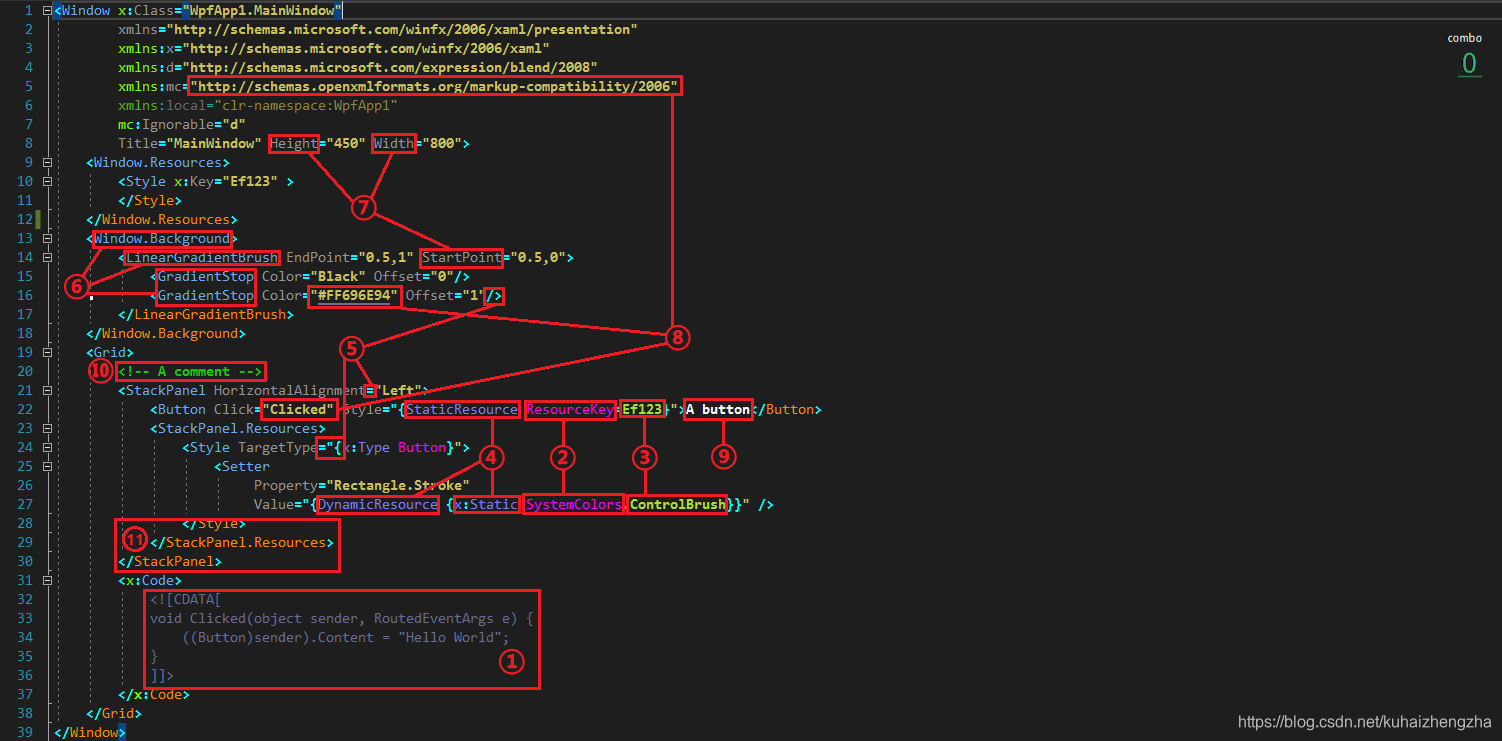Click the "Hello World" string literal

450,638
